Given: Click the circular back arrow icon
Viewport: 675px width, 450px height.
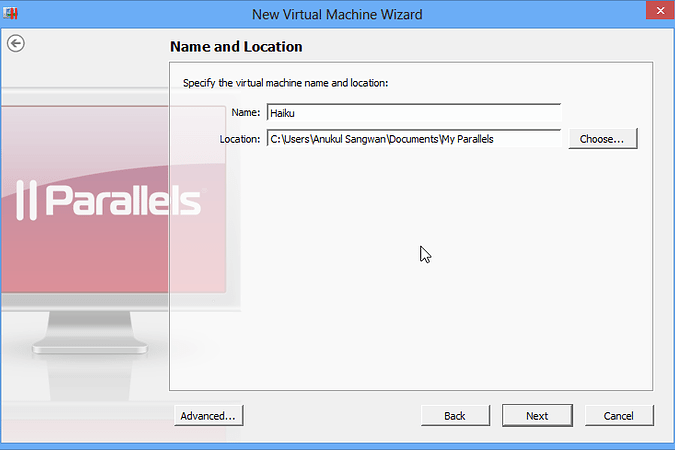Looking at the screenshot, I should pos(16,43).
